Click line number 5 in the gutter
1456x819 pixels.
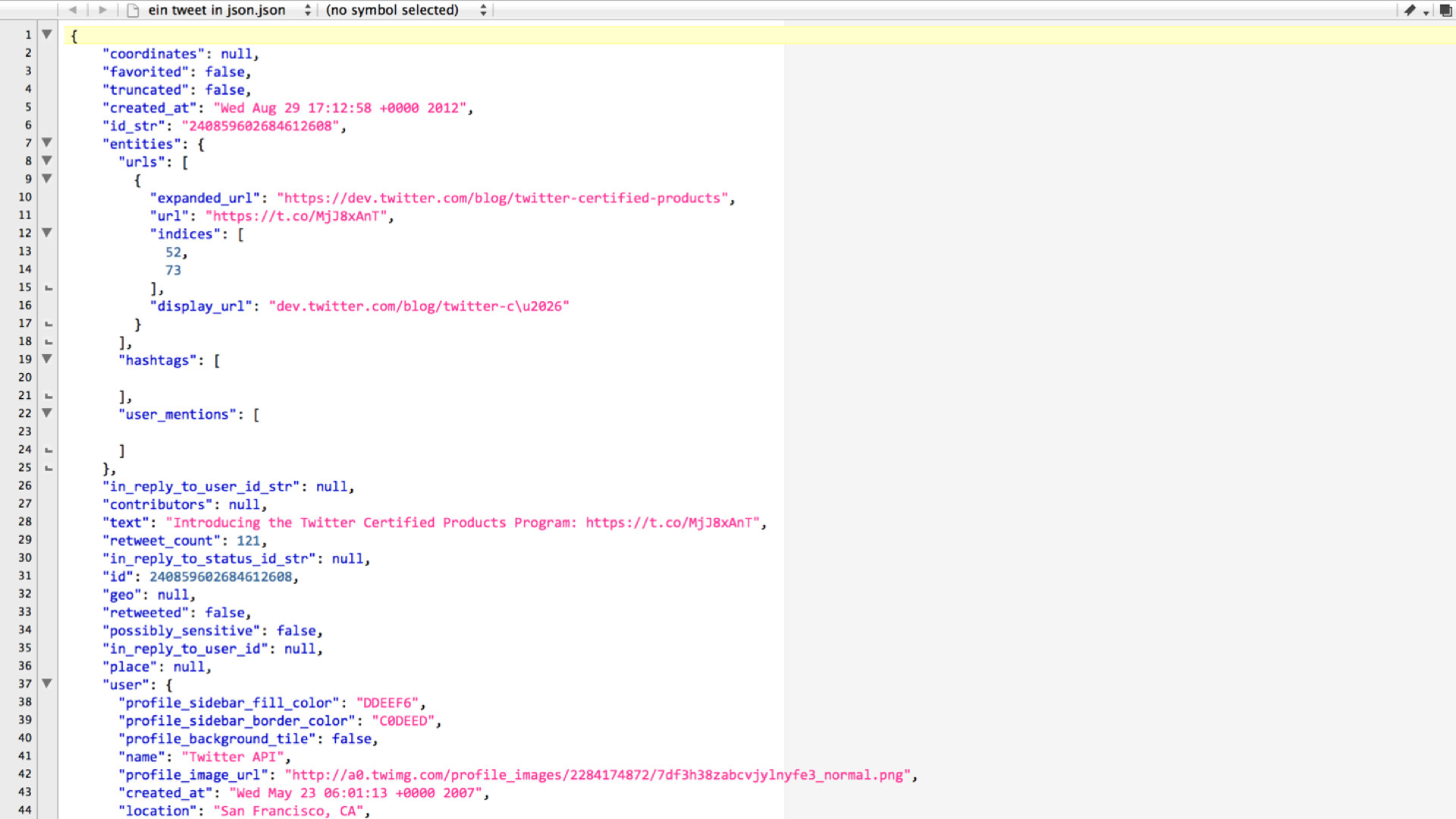tap(28, 107)
